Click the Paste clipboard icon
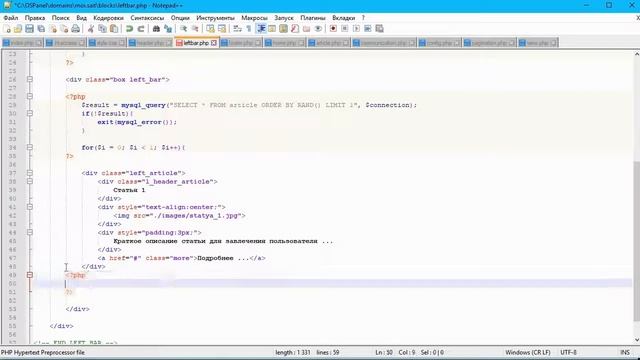This screenshot has width=640, height=360. [114, 29]
